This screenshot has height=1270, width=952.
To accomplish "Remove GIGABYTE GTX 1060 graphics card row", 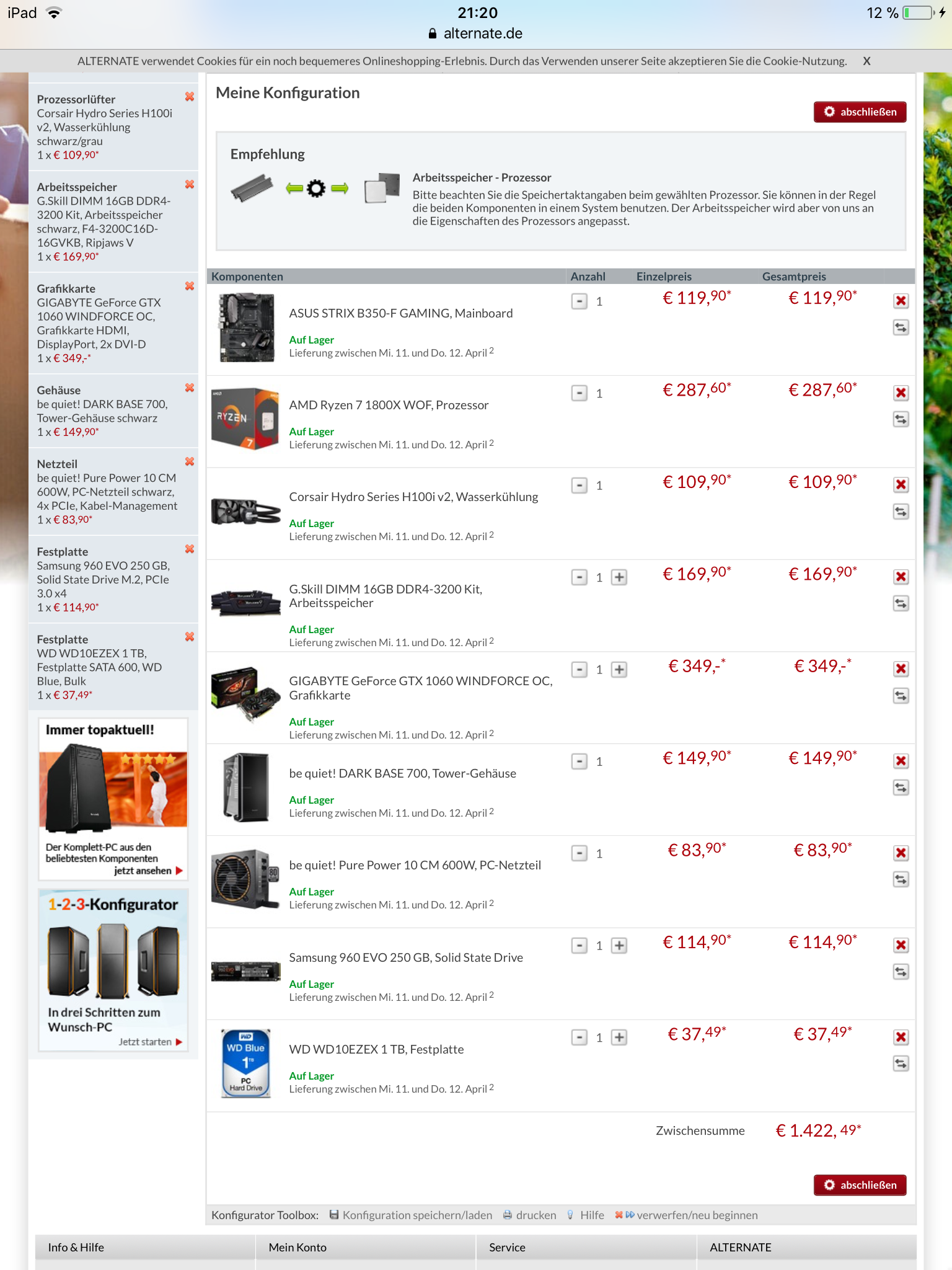I will pyautogui.click(x=901, y=668).
